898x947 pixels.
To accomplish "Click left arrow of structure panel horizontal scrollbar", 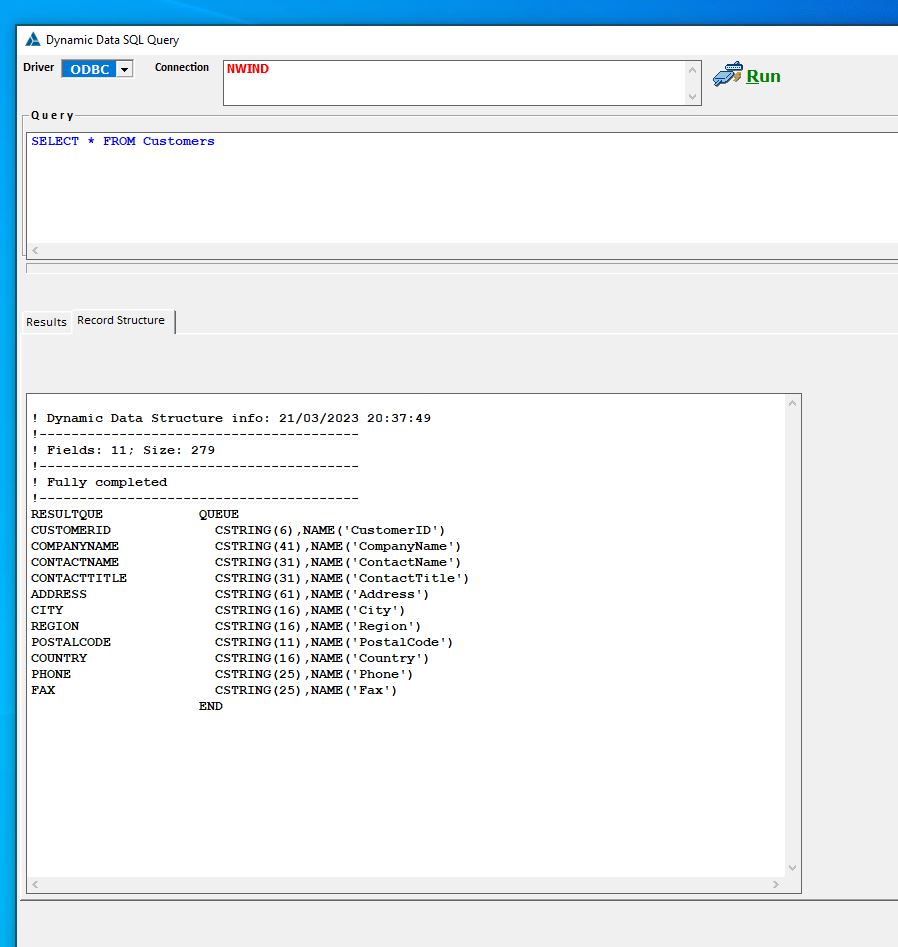I will 35,885.
